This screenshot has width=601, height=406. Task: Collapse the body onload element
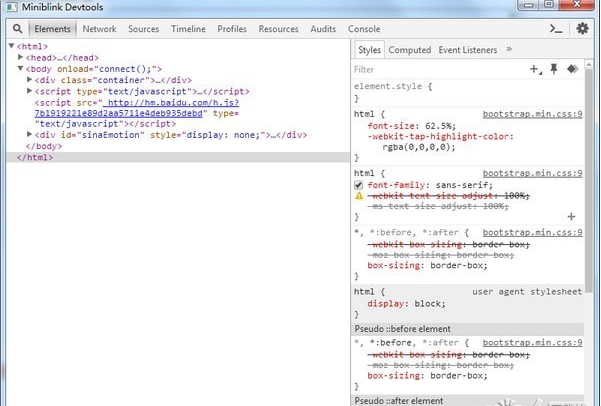[21, 69]
